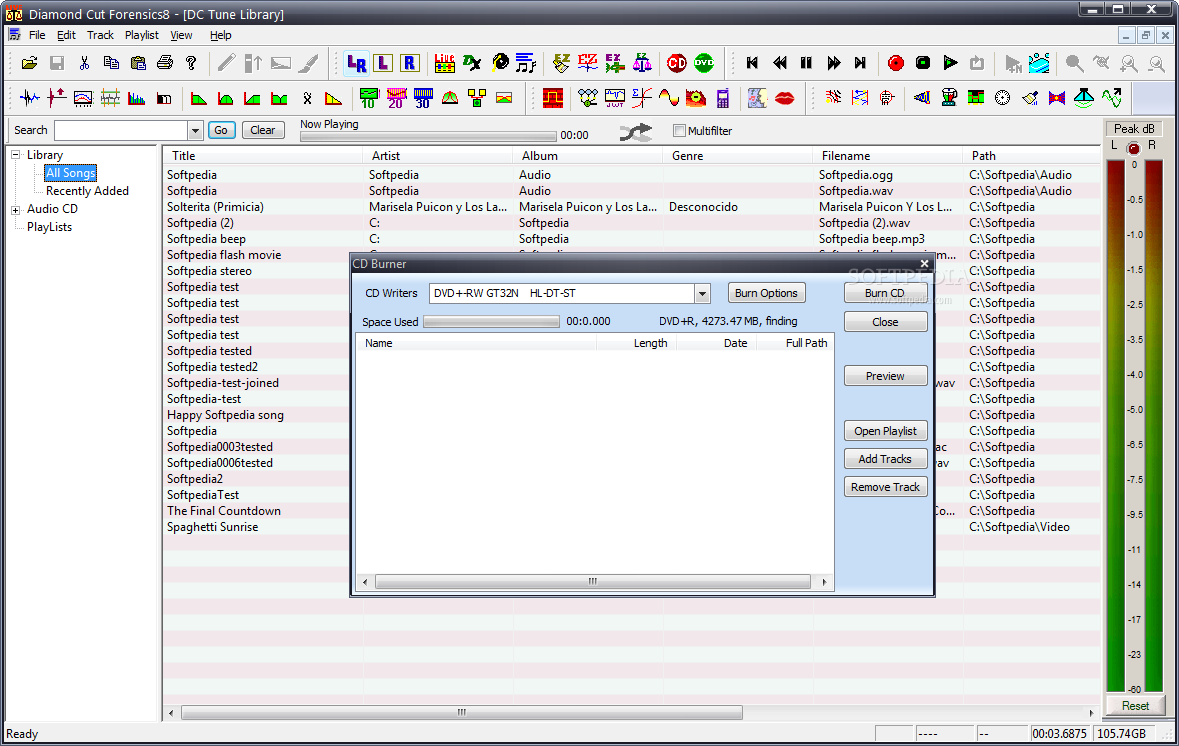The height and width of the screenshot is (746, 1179).
Task: Open the Search box dropdown arrow
Action: [x=195, y=131]
